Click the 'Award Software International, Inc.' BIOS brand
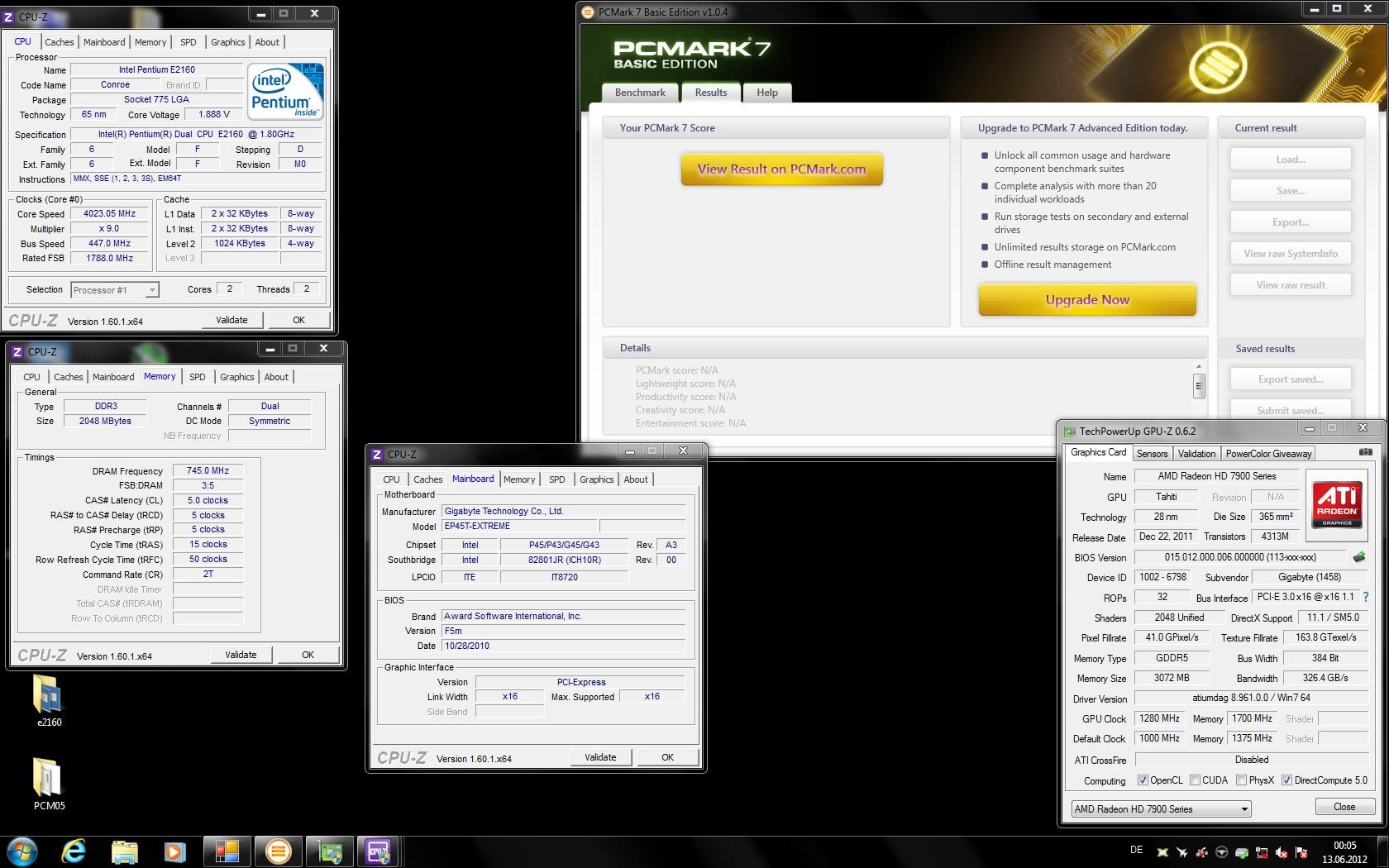Viewport: 1389px width, 868px height. point(513,616)
